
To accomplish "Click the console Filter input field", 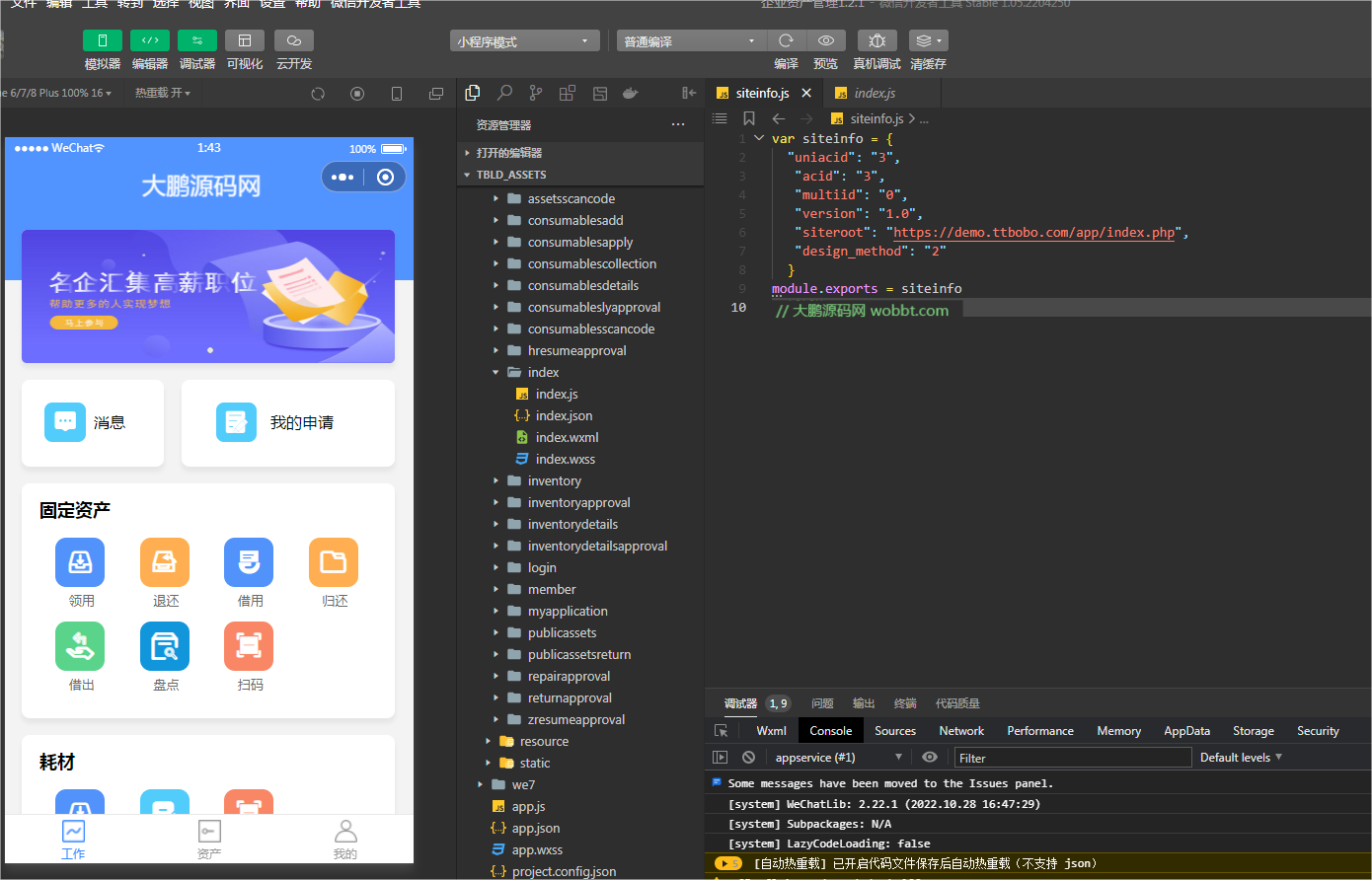I will [x=1073, y=758].
